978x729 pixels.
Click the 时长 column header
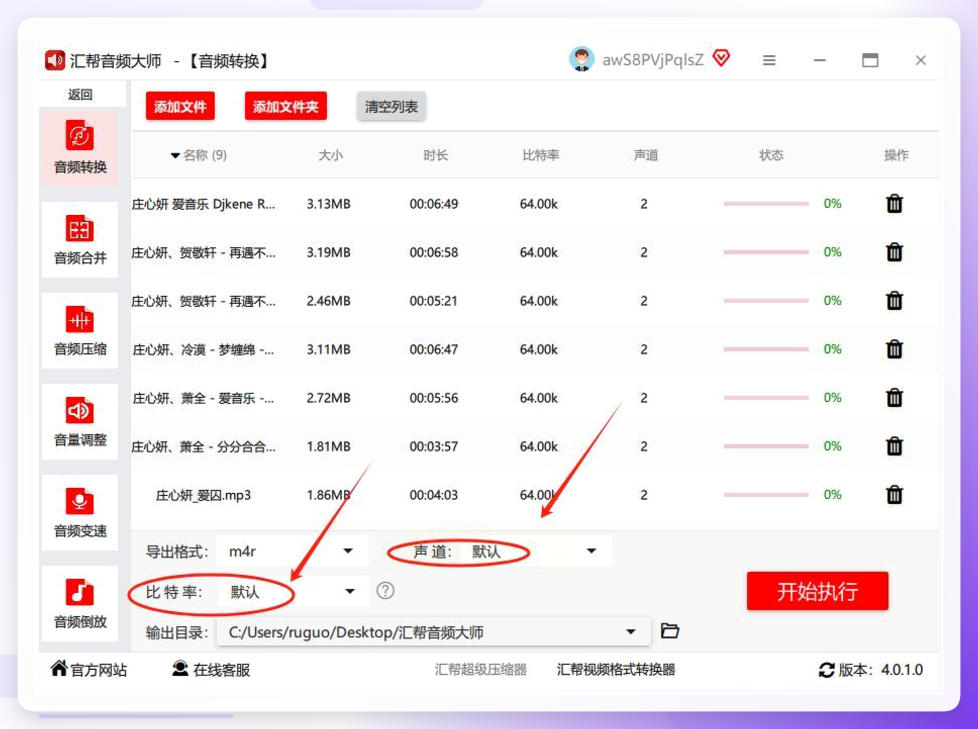click(x=435, y=155)
